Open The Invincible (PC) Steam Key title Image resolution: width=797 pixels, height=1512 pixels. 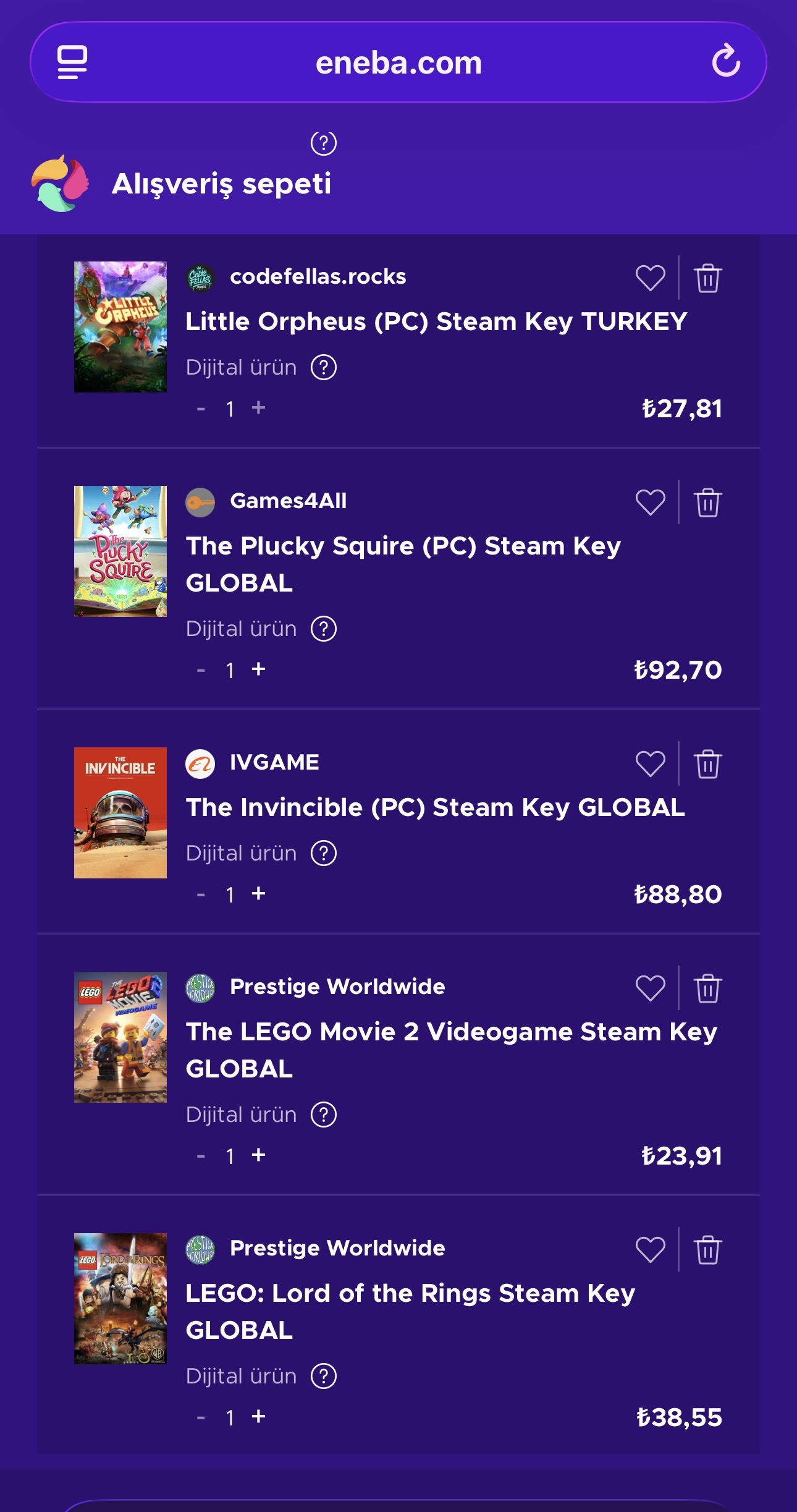(435, 807)
